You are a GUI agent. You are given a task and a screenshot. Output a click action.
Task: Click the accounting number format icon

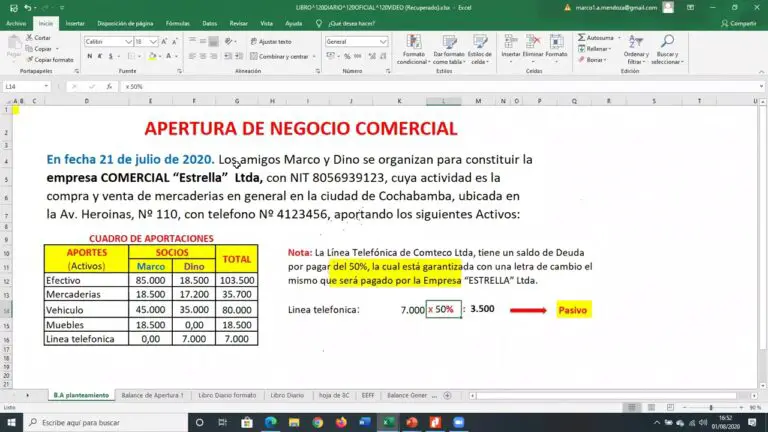click(x=331, y=56)
